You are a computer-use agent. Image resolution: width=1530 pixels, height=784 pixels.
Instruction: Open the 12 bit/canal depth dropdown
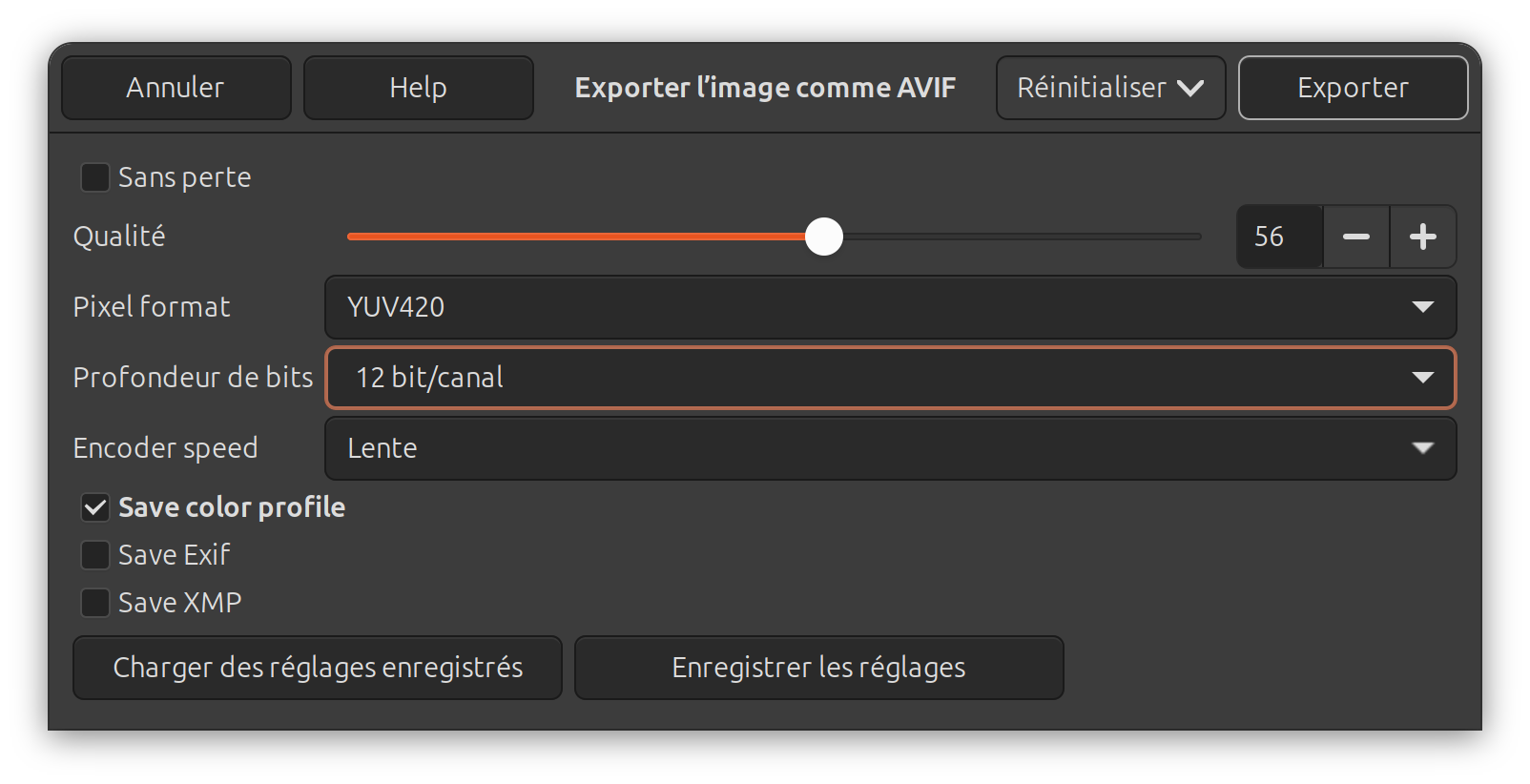890,378
